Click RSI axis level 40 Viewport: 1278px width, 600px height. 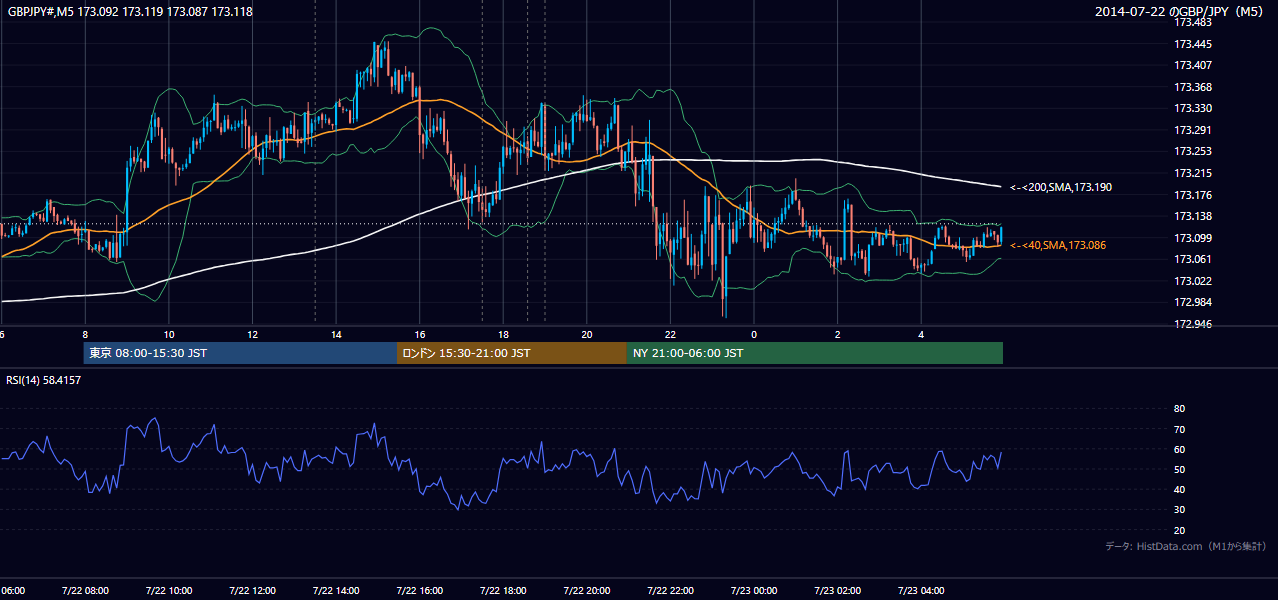[x=1179, y=489]
